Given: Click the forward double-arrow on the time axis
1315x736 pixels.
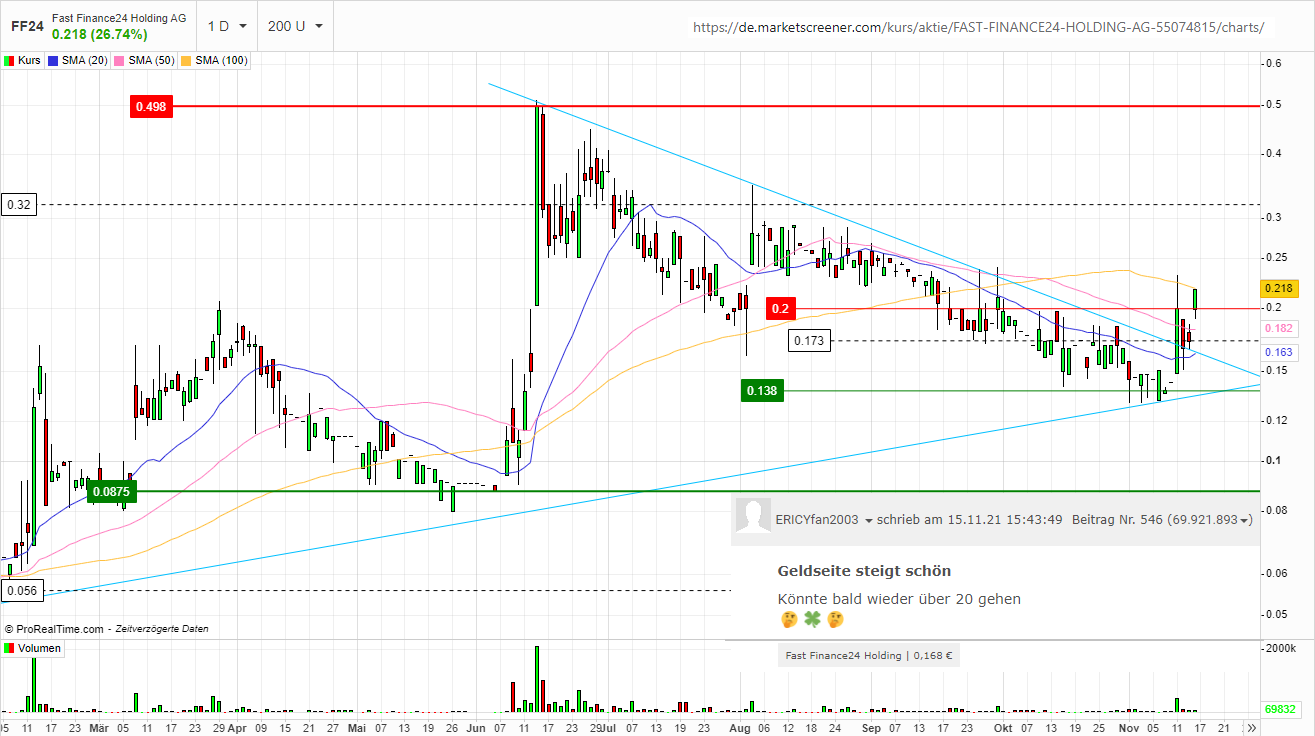Looking at the screenshot, I should 1254,729.
